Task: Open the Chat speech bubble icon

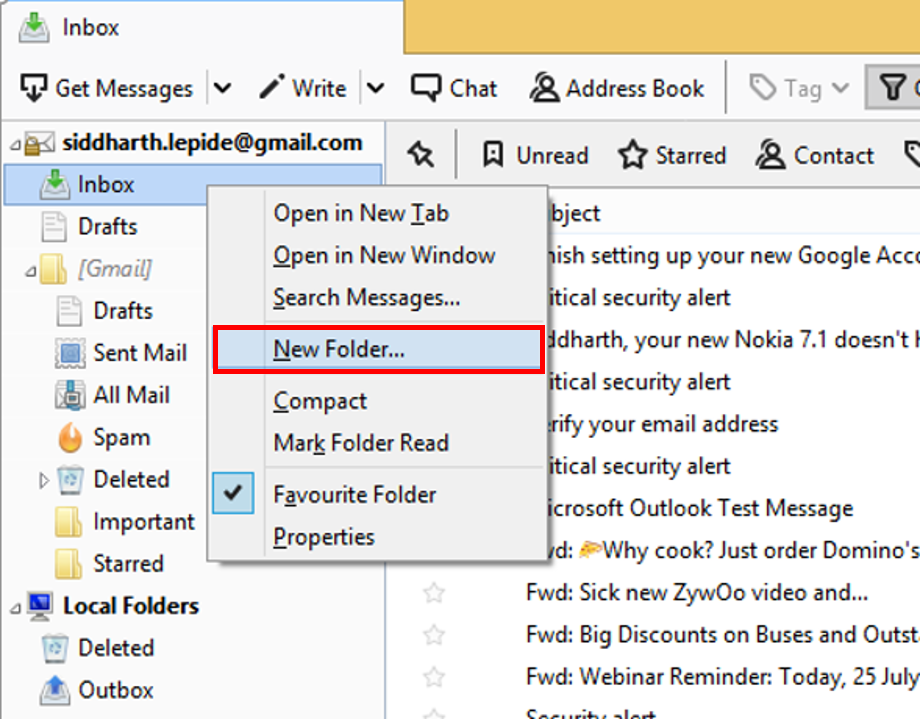Action: click(x=425, y=88)
